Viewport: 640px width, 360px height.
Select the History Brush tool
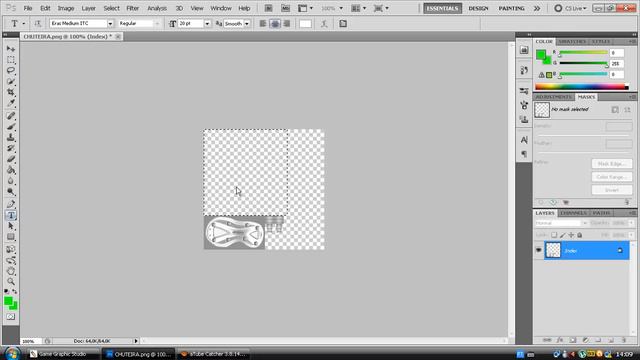[x=11, y=149]
